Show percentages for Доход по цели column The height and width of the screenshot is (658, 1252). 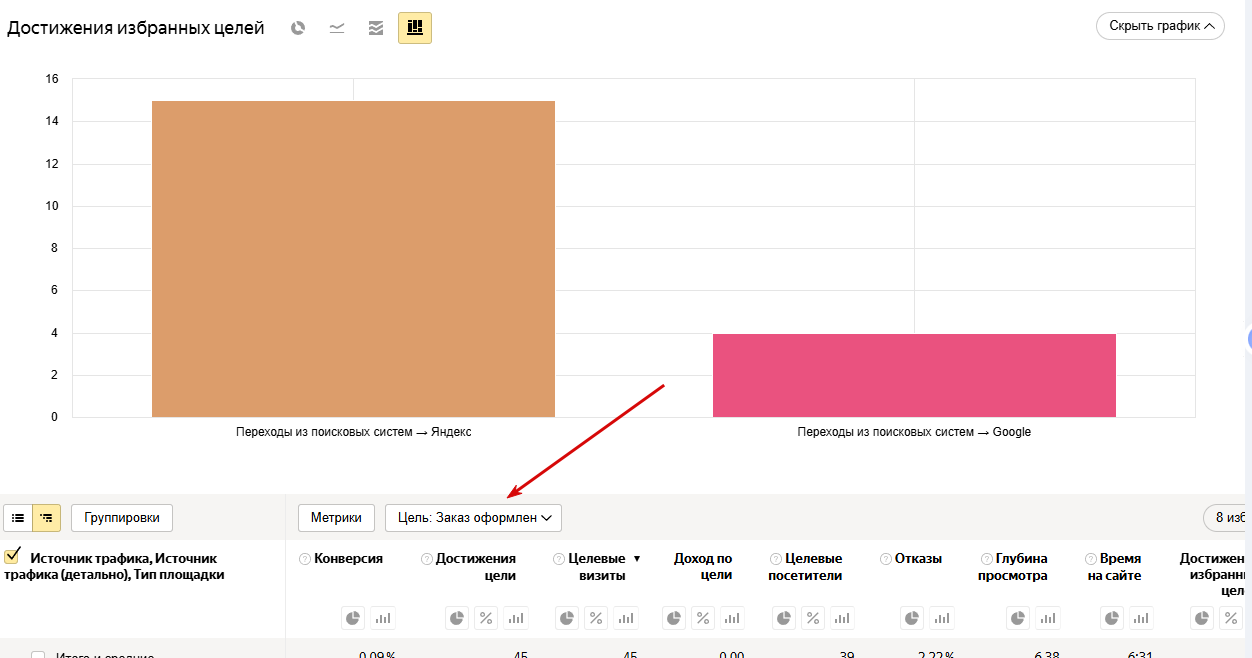coord(703,618)
